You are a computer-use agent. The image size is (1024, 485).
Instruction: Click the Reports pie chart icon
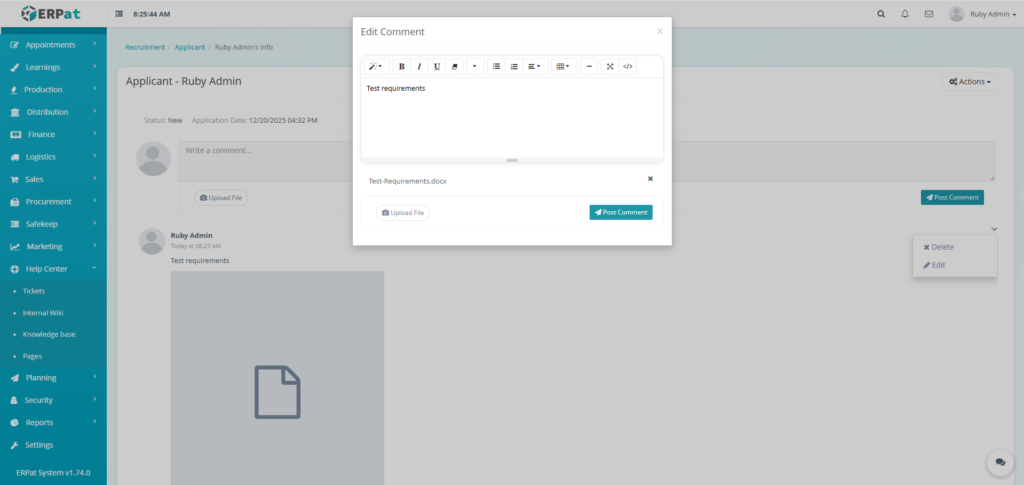pyautogui.click(x=14, y=422)
